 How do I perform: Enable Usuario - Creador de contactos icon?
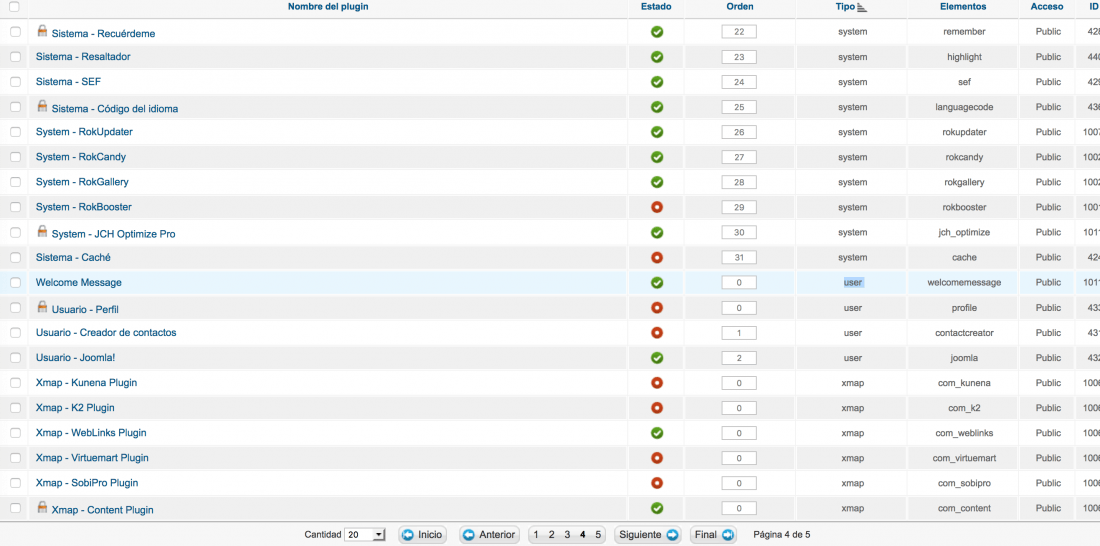tap(657, 333)
